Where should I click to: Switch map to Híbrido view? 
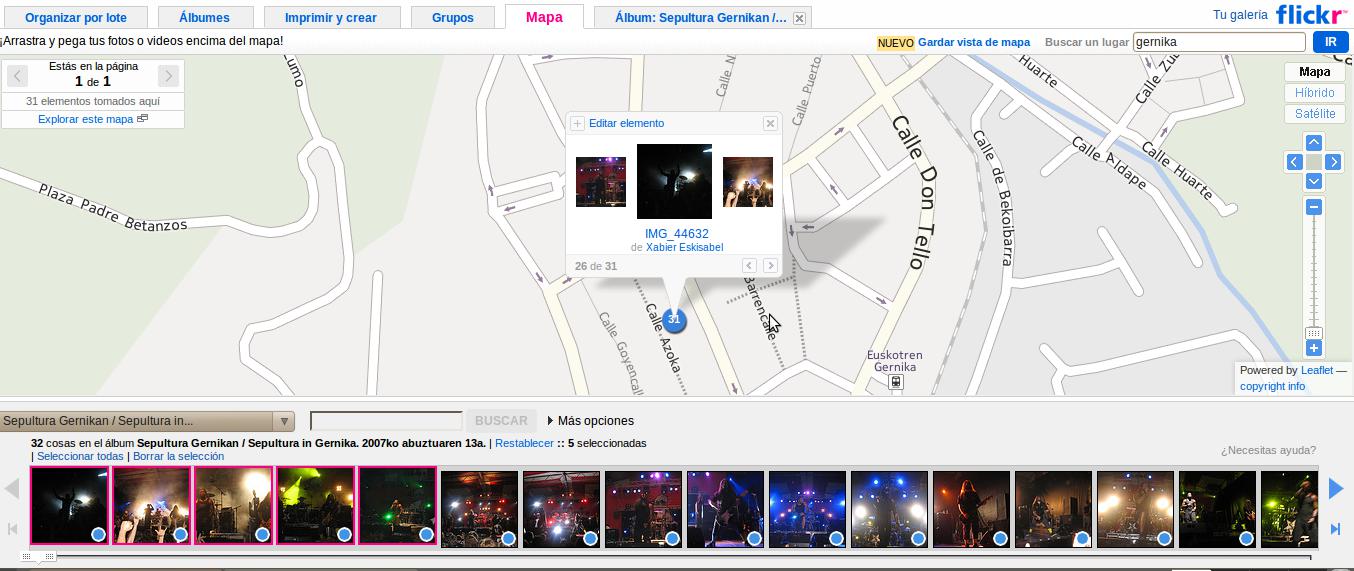[1314, 93]
